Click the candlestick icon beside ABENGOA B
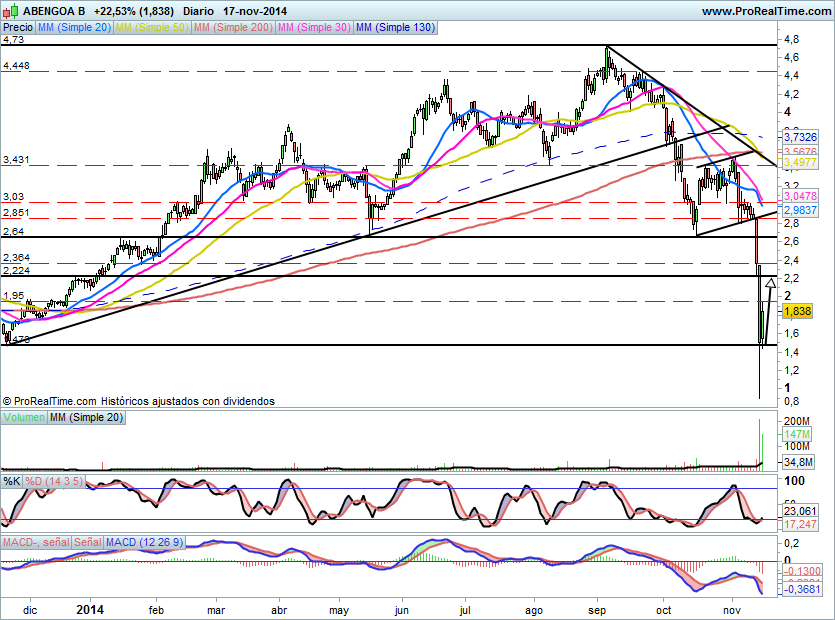Screen dimensions: 835x620 tap(11, 11)
